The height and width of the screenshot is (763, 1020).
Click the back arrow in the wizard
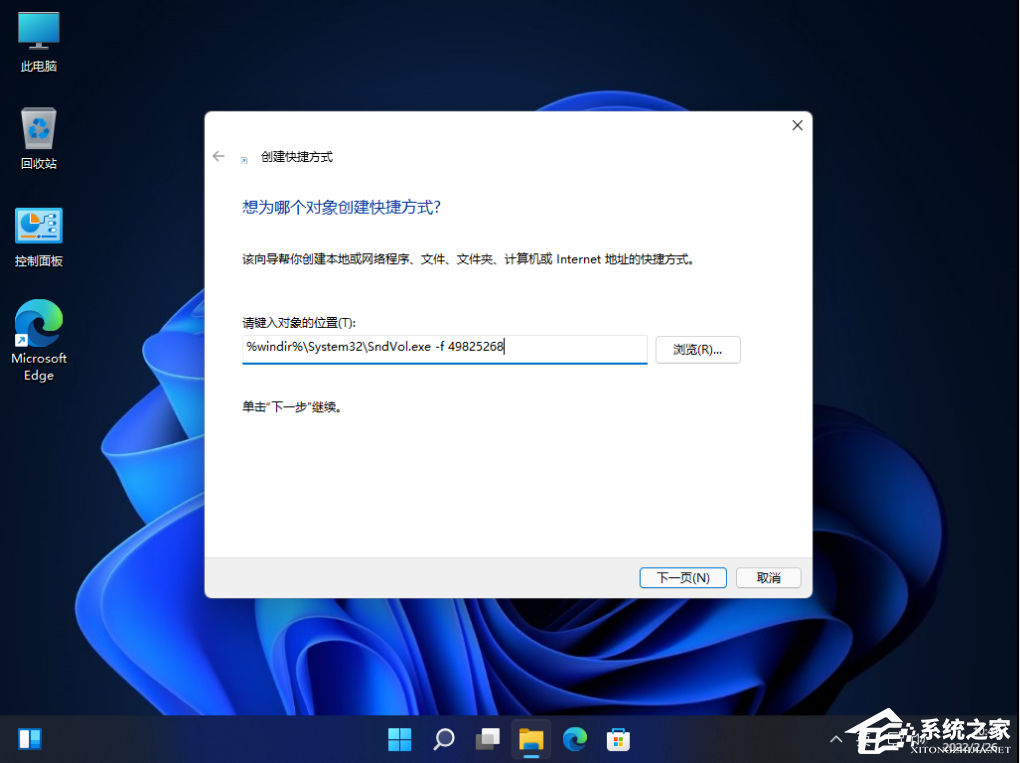[218, 156]
